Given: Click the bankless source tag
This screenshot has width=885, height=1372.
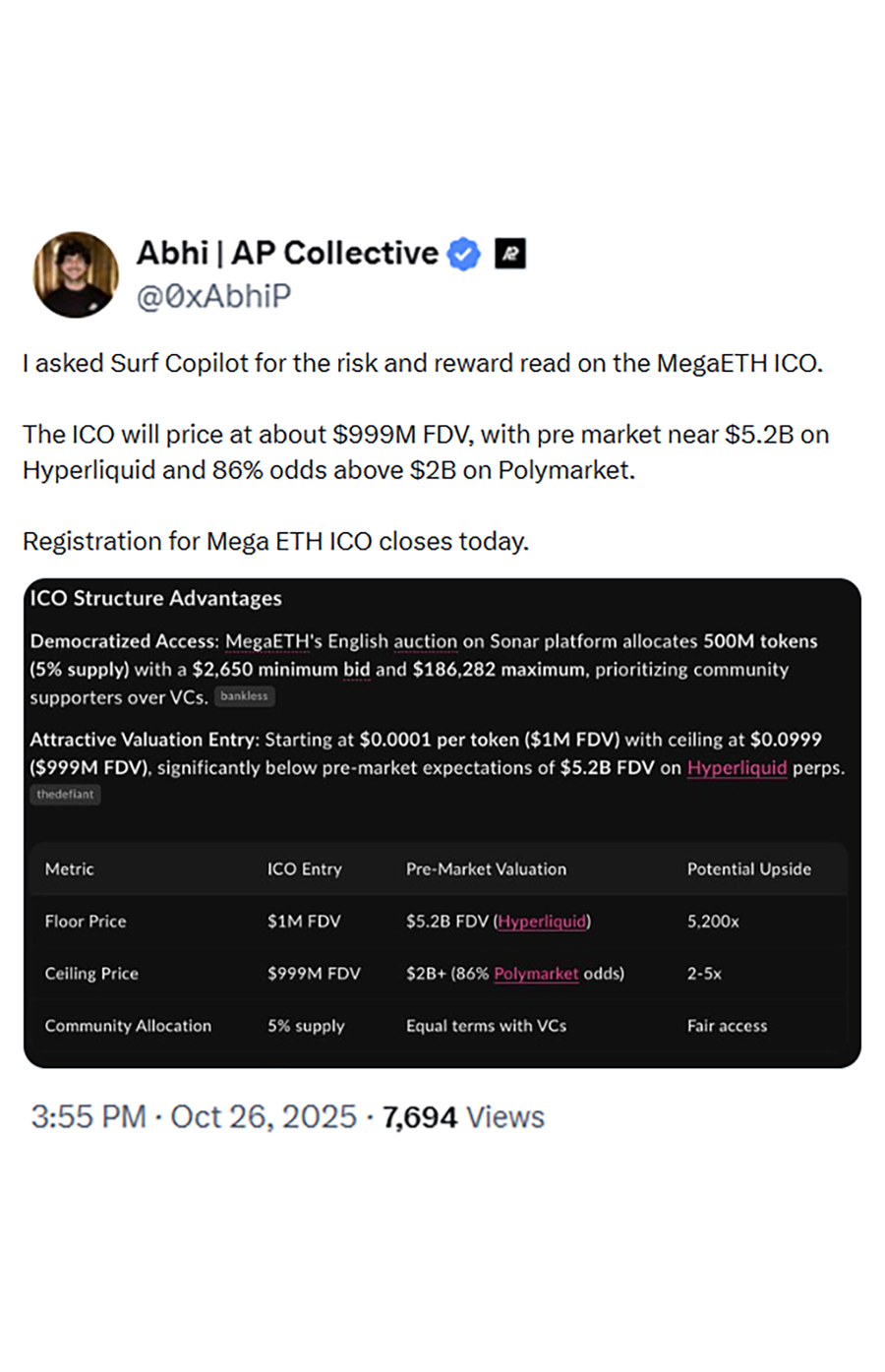Looking at the screenshot, I should tap(244, 696).
